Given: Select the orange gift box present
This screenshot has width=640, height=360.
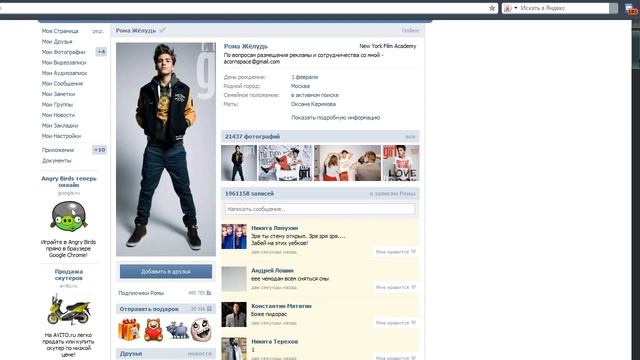Looking at the screenshot, I should coord(129,330).
